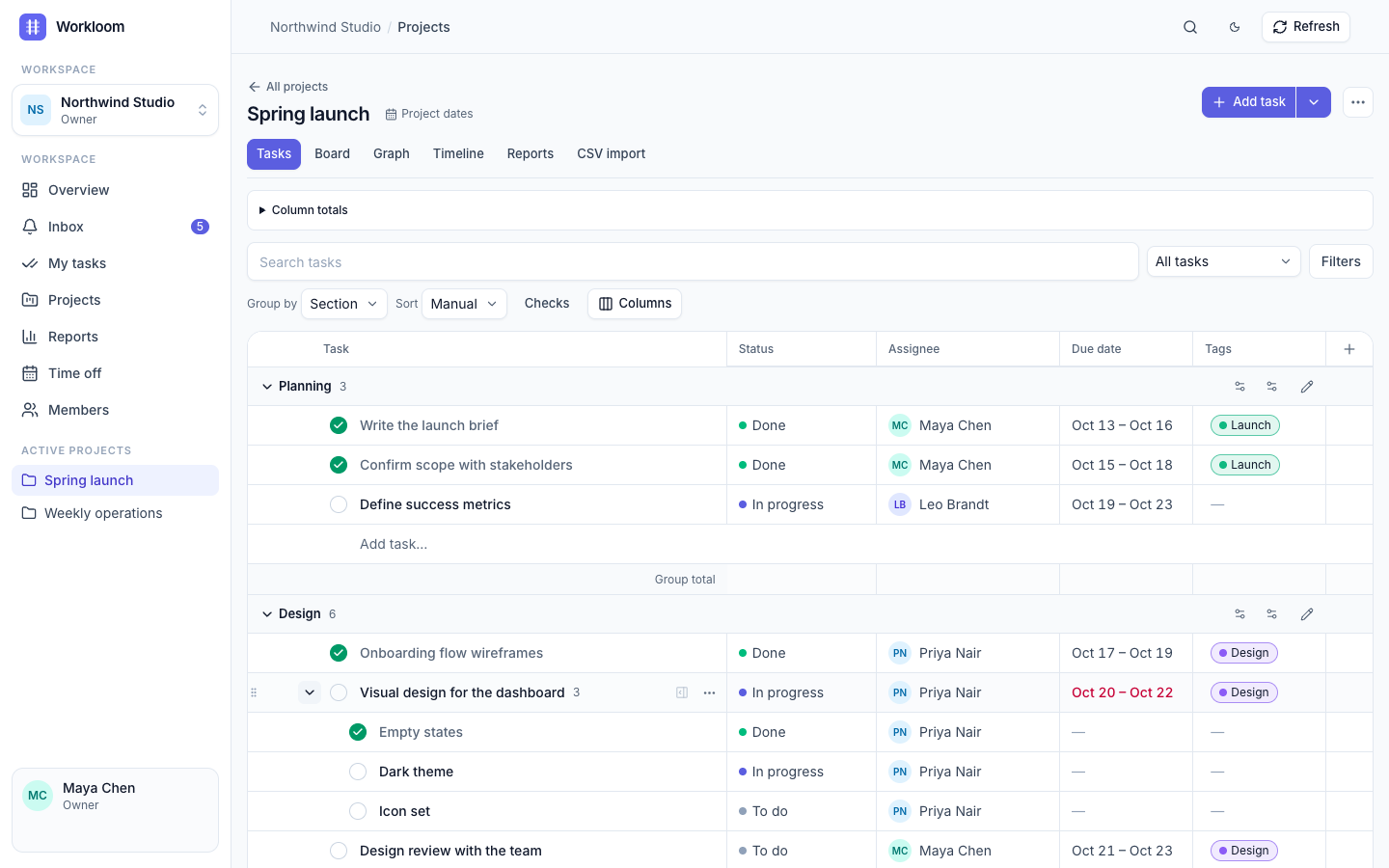Uncheck Write the launch brief task
Screen dimensions: 1389x868
coord(339,425)
